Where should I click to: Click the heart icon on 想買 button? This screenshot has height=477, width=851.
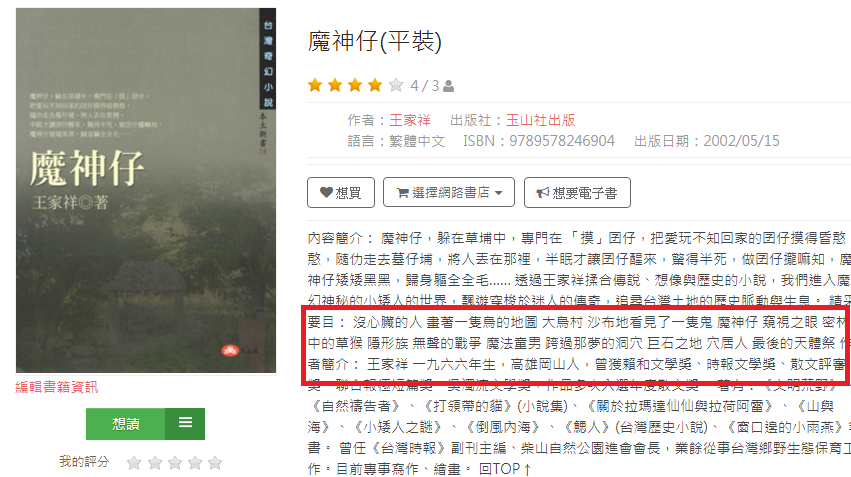click(x=326, y=192)
